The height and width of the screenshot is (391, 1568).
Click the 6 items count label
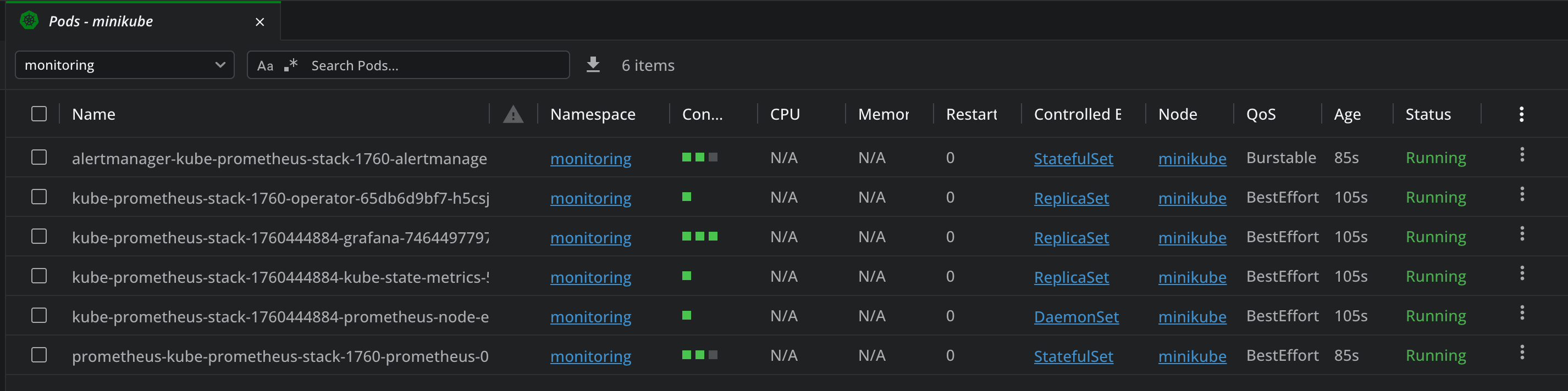[x=648, y=65]
